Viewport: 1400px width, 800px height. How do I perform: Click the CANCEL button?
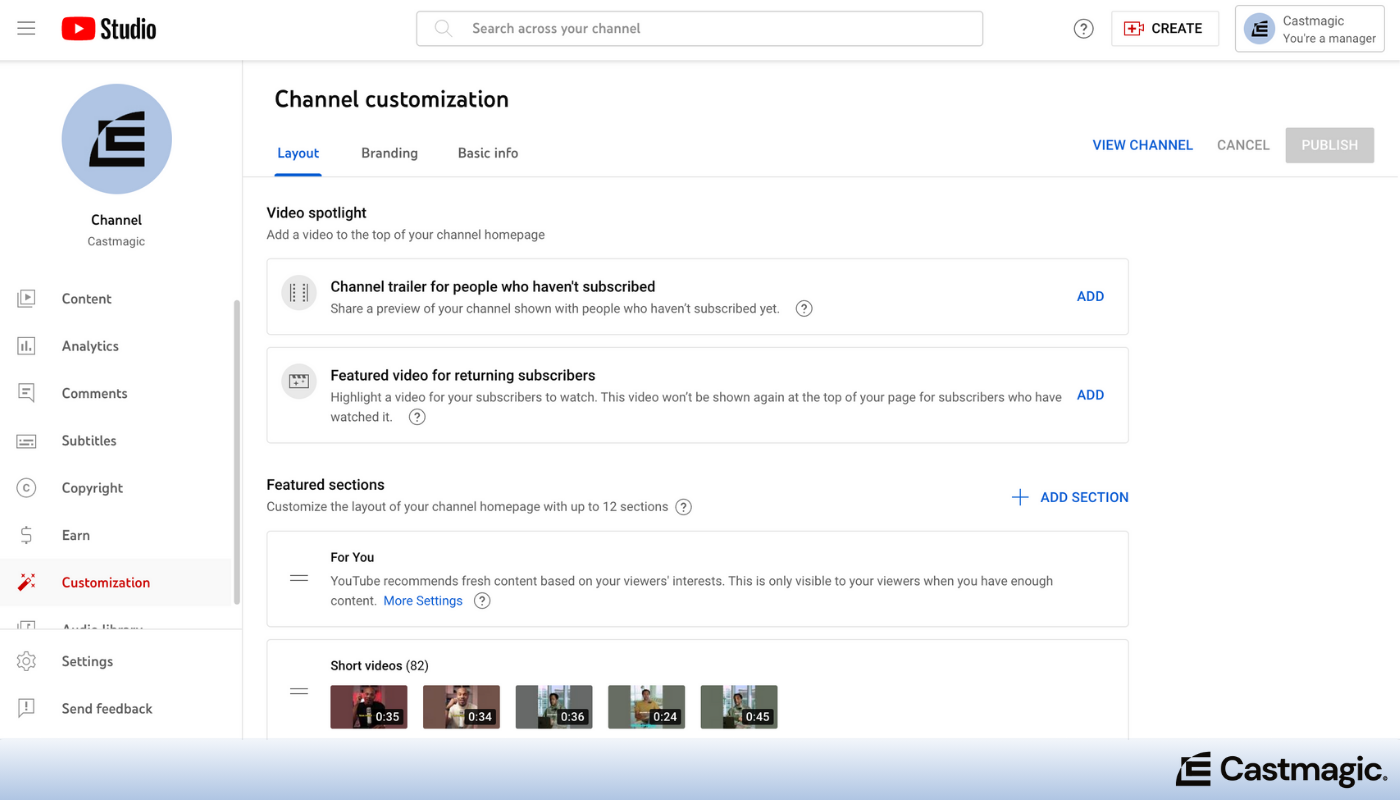pos(1243,145)
